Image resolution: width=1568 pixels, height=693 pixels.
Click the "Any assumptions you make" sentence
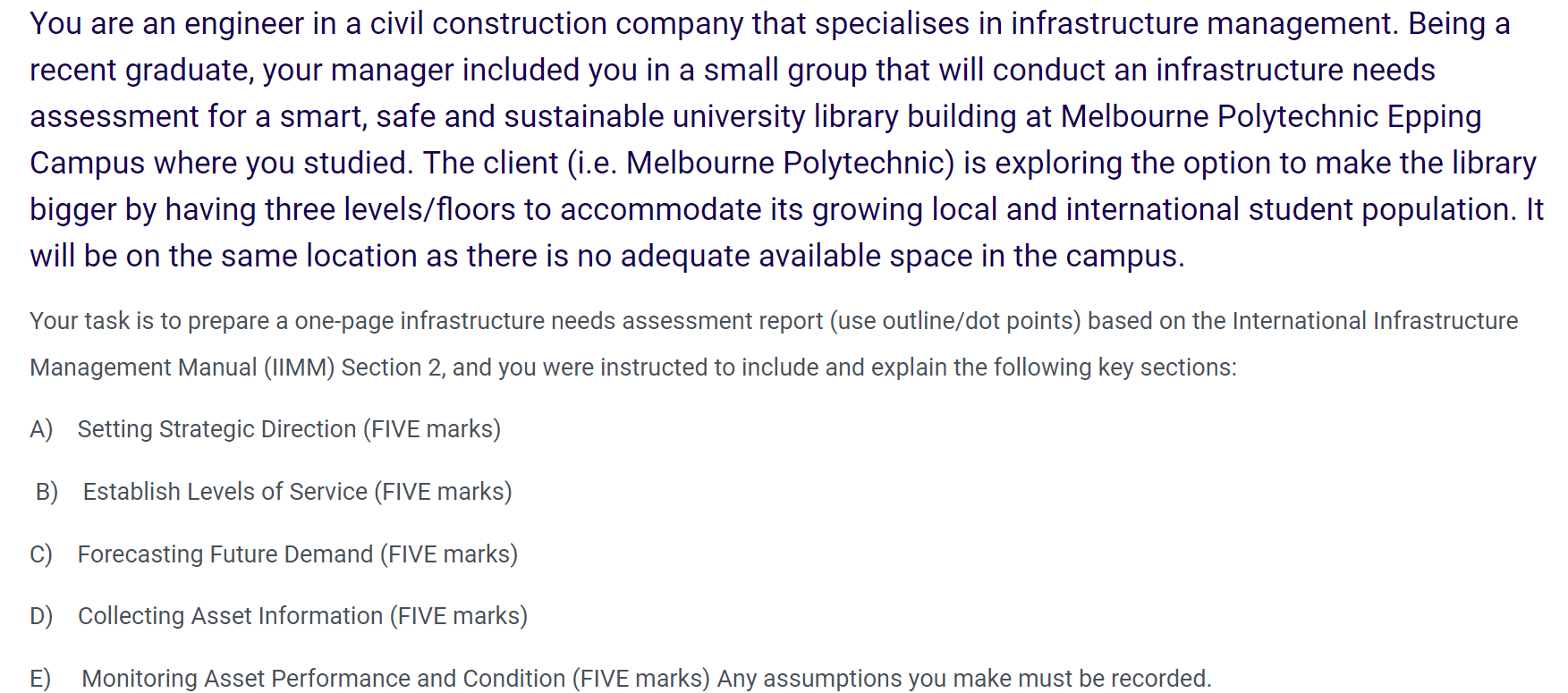click(963, 679)
